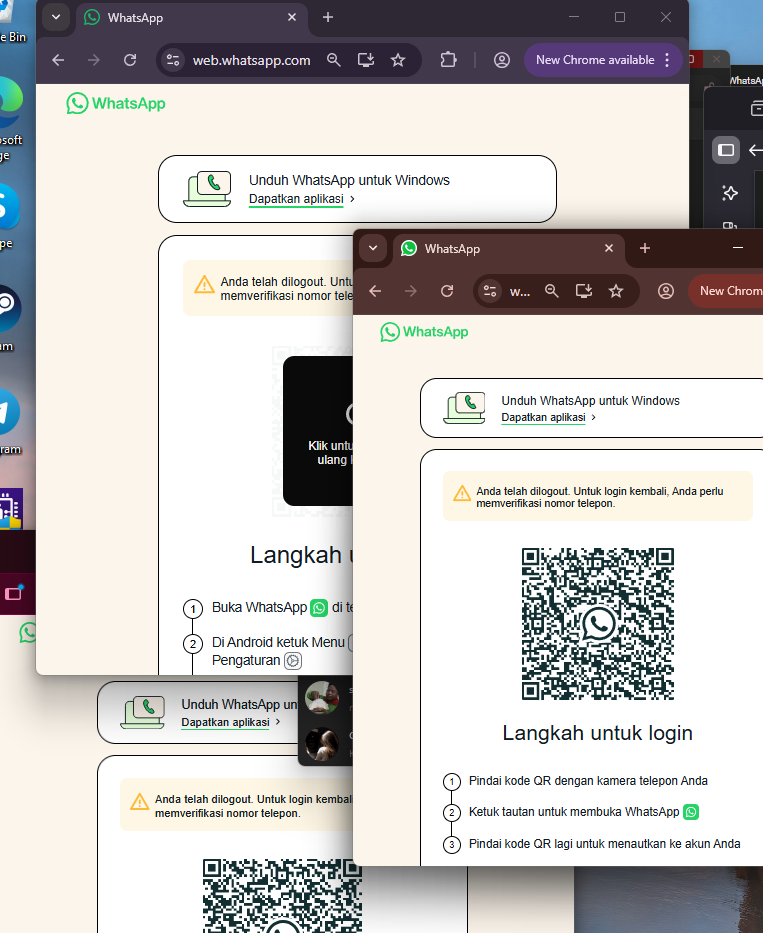This screenshot has height=933, width=763.
Task: Bookmark page with star in rear window
Action: [x=398, y=60]
